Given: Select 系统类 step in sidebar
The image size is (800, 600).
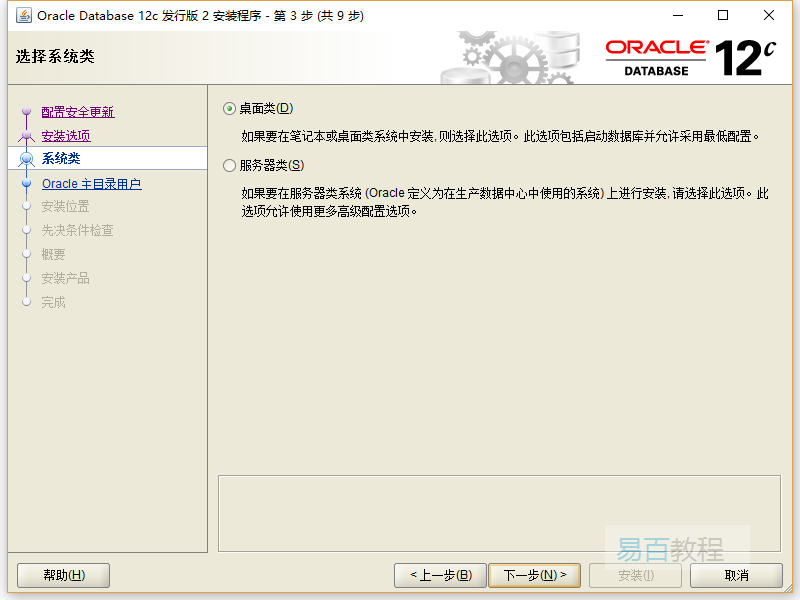Looking at the screenshot, I should pyautogui.click(x=61, y=159).
